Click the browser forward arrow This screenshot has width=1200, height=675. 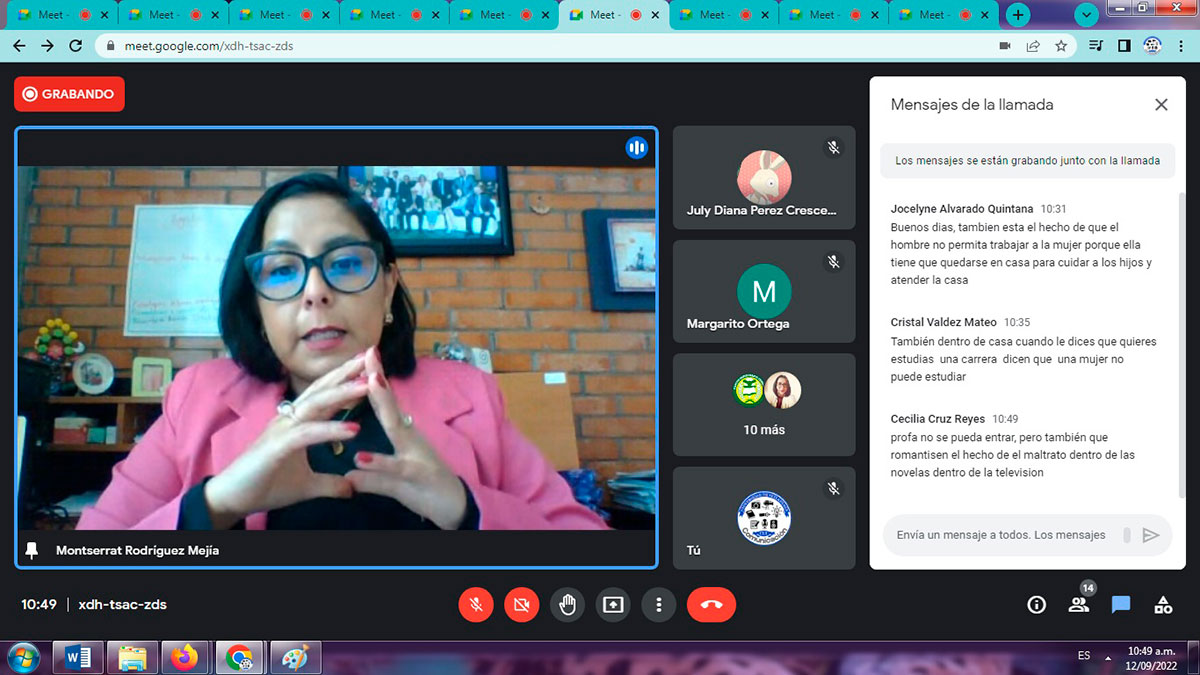(47, 46)
